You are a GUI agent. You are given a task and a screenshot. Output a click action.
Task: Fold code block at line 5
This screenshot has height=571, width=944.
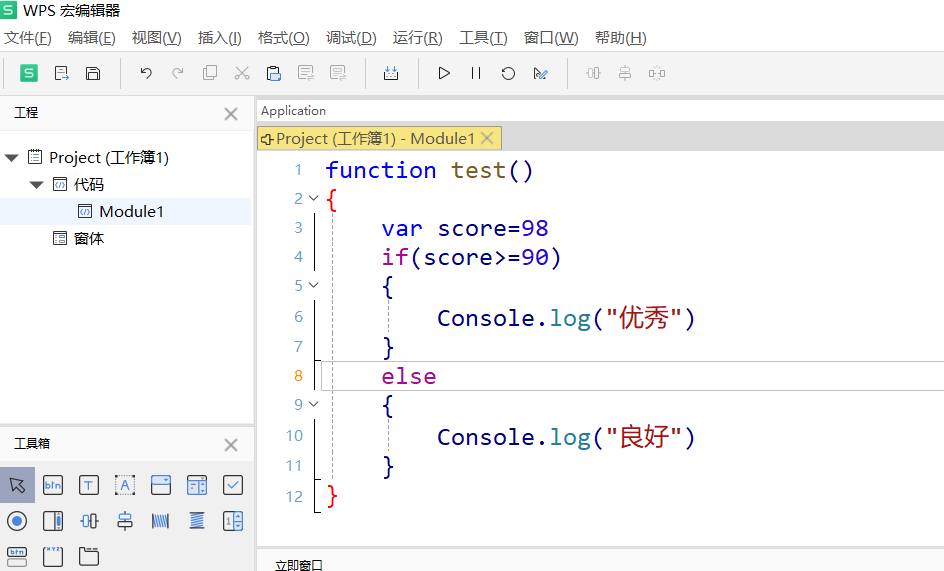pyautogui.click(x=314, y=286)
